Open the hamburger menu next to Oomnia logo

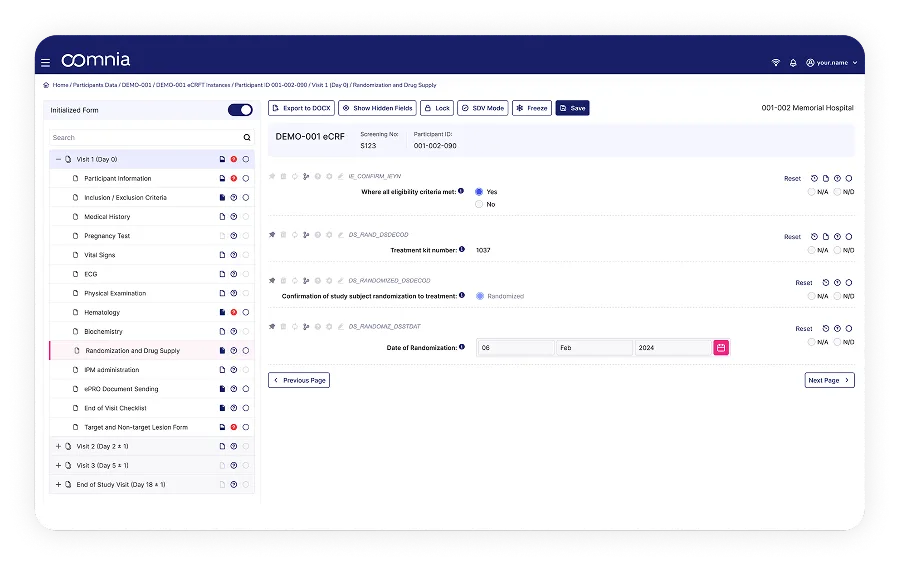click(x=46, y=62)
